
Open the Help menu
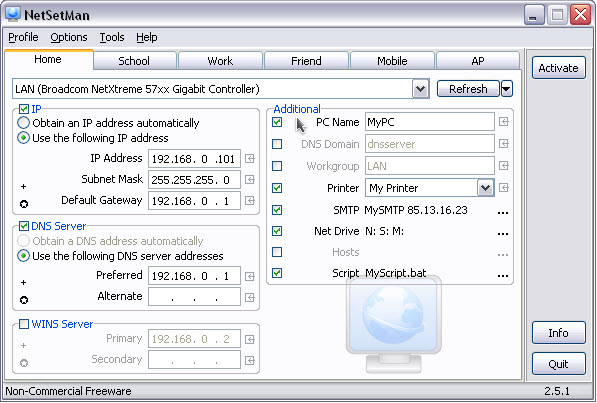point(147,37)
